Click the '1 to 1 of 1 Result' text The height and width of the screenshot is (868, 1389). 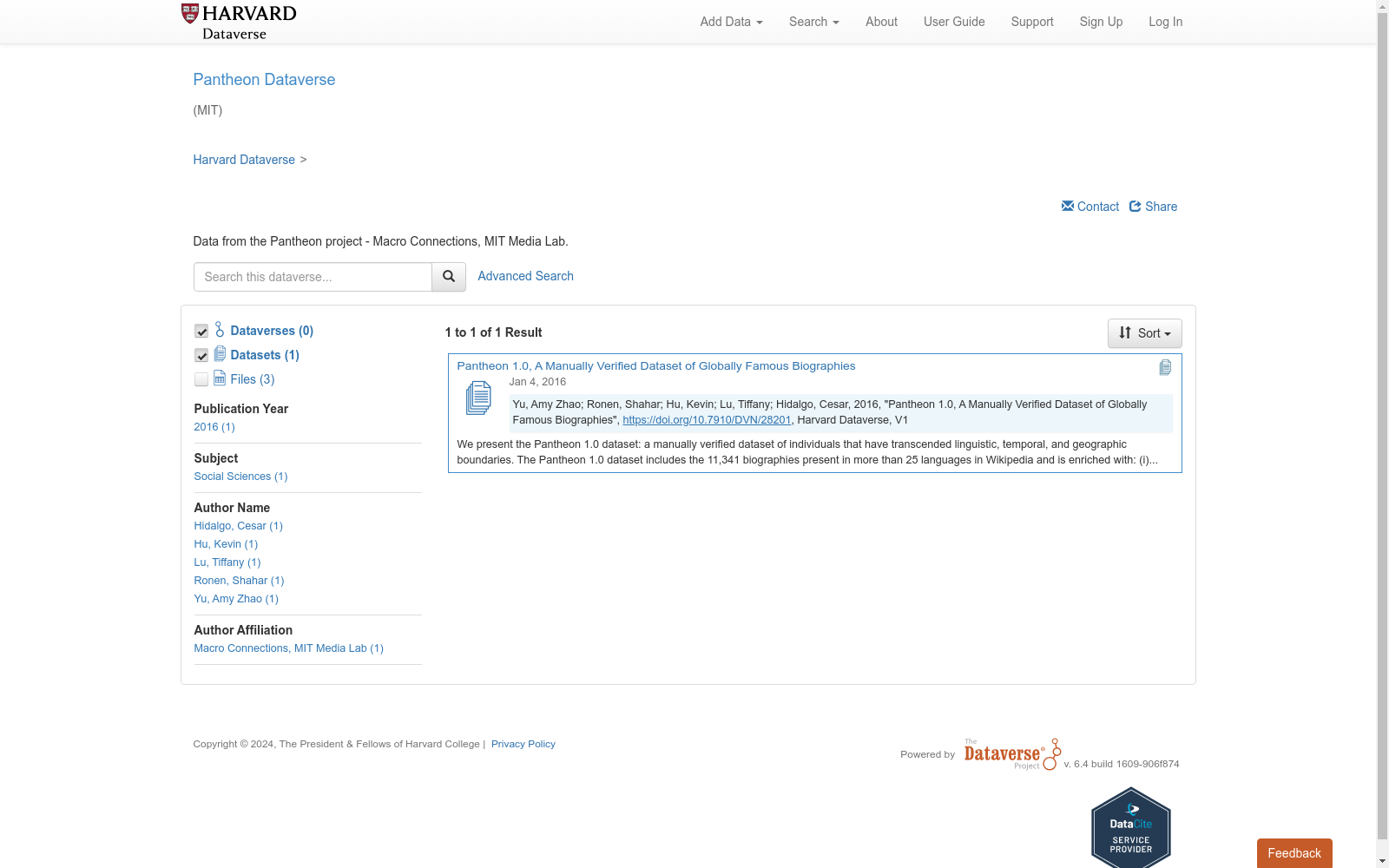tap(493, 332)
